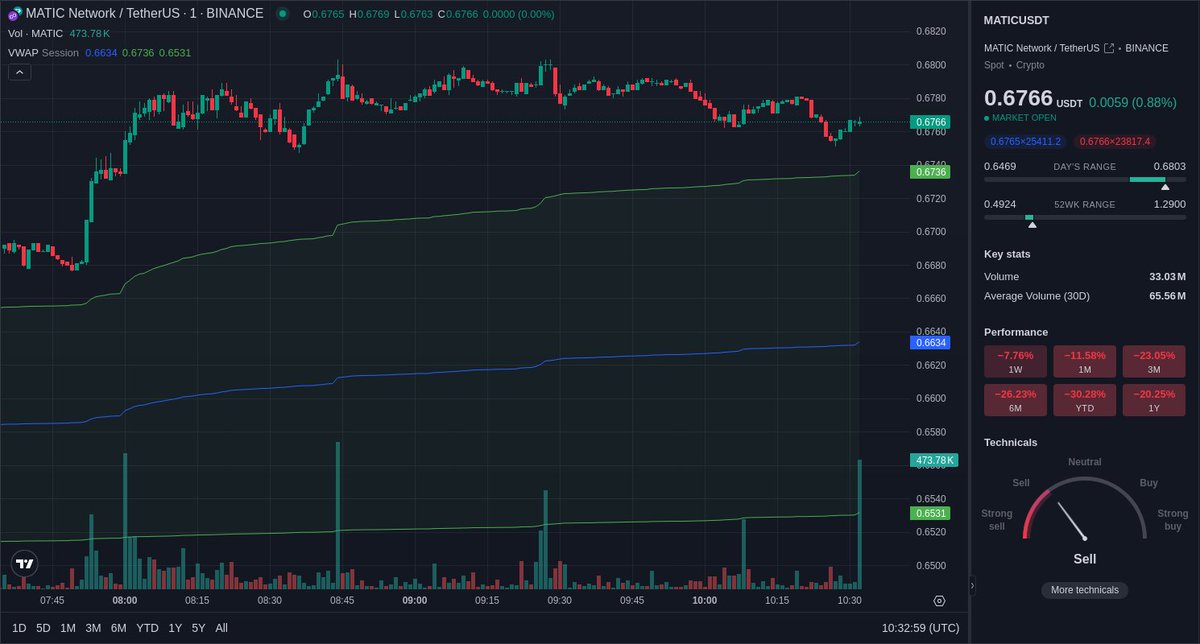
Task: Click the 10:32:59 (UTC) clock
Action: pyautogui.click(x=920, y=628)
